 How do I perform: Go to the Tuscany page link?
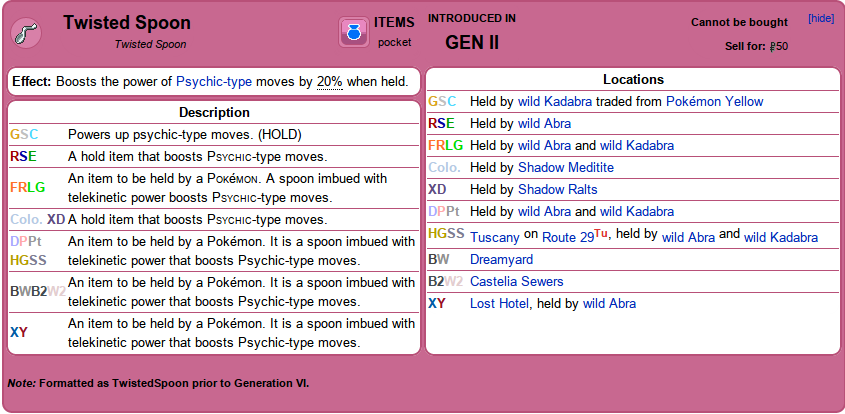[x=495, y=237]
